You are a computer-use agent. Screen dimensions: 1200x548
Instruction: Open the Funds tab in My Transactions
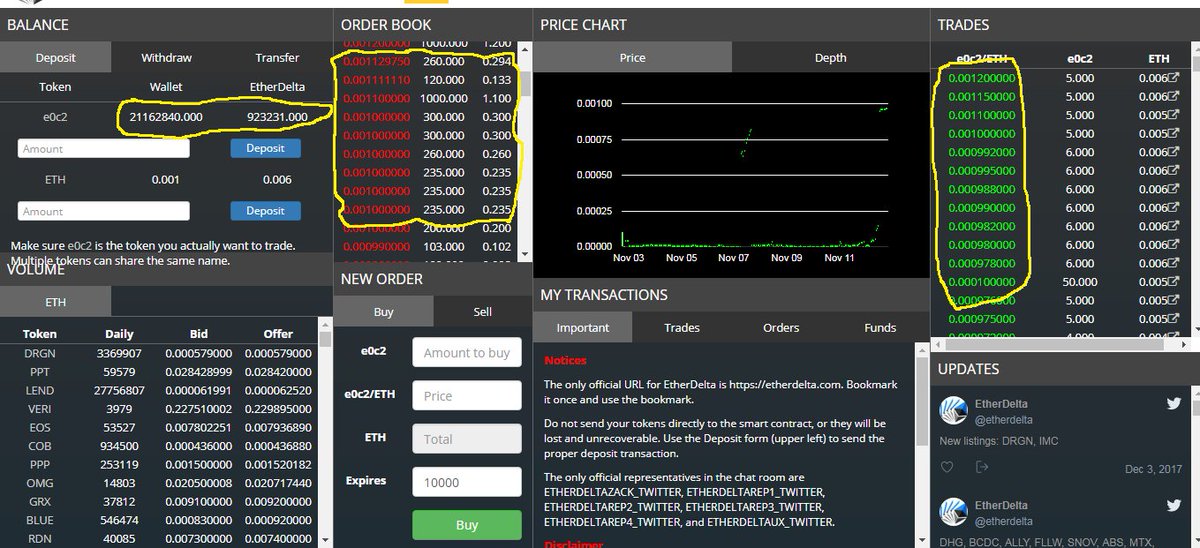tap(880, 327)
